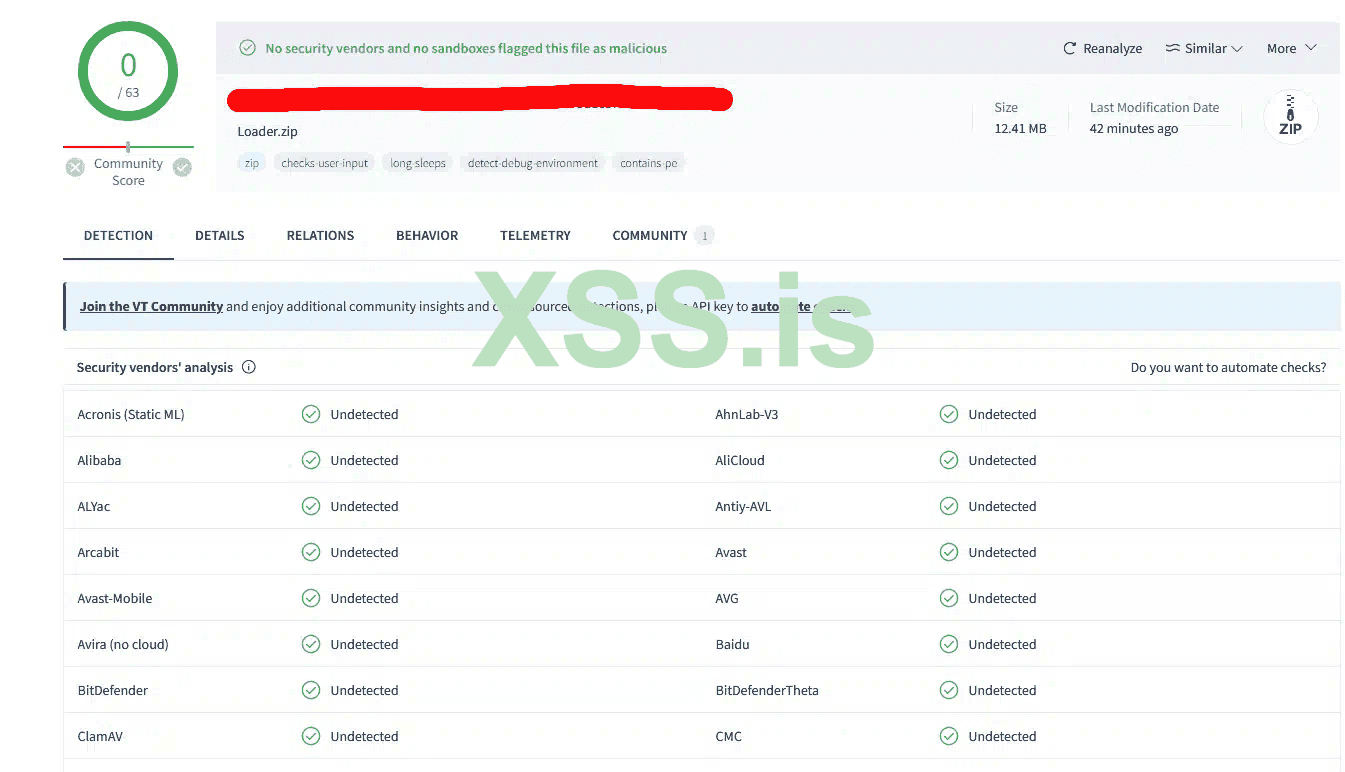Go to the RELATIONS tab
Viewport: 1345px width, 772px height.
click(320, 236)
